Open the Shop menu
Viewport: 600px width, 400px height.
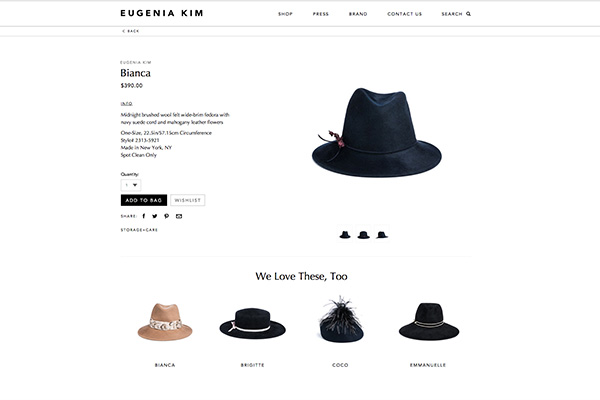point(285,14)
